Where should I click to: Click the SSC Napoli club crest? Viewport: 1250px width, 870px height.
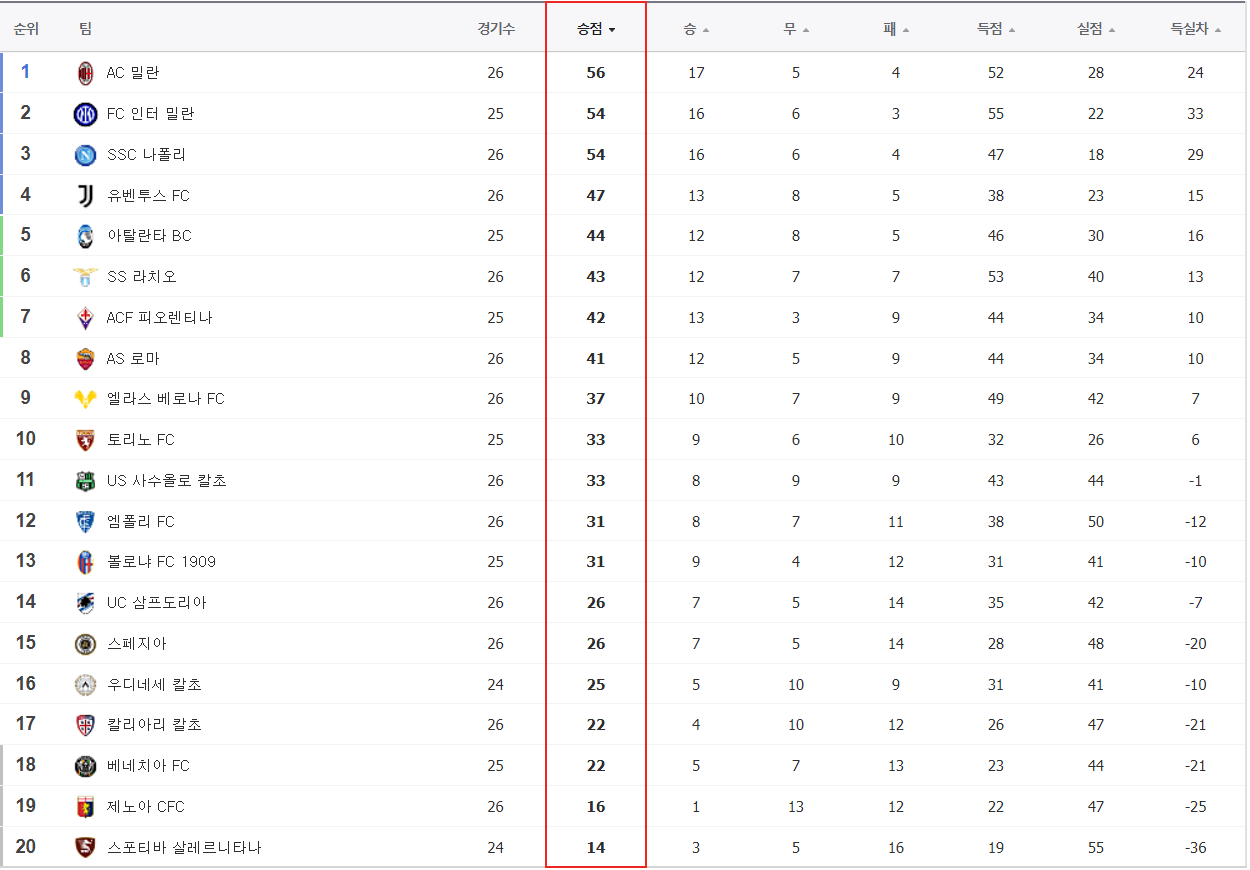85,155
